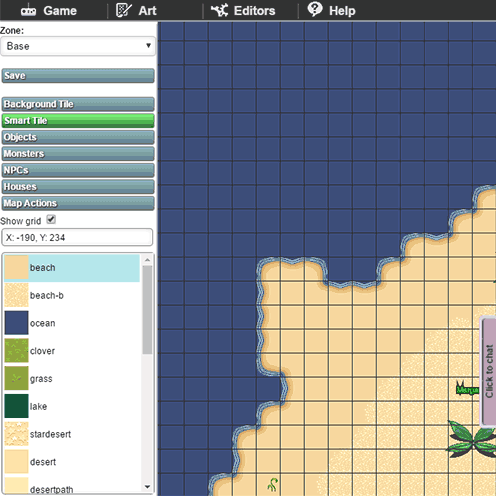Open the Zone dropdown

click(78, 46)
